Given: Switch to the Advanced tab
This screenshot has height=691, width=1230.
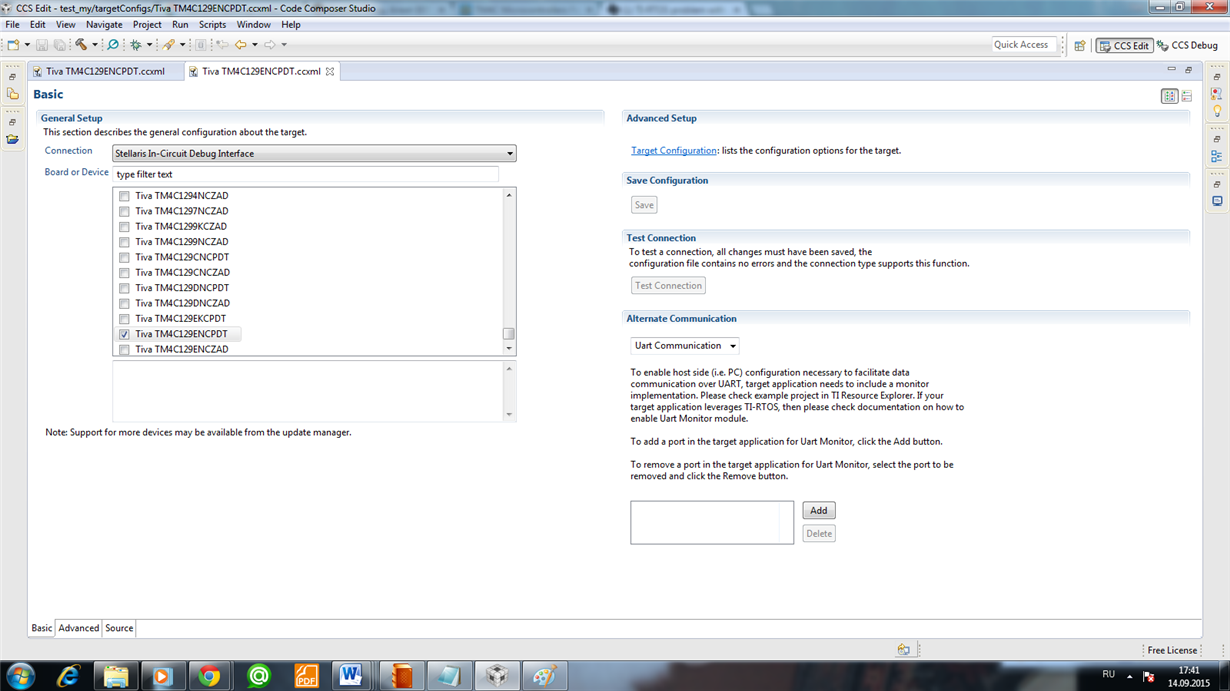Looking at the screenshot, I should point(78,628).
